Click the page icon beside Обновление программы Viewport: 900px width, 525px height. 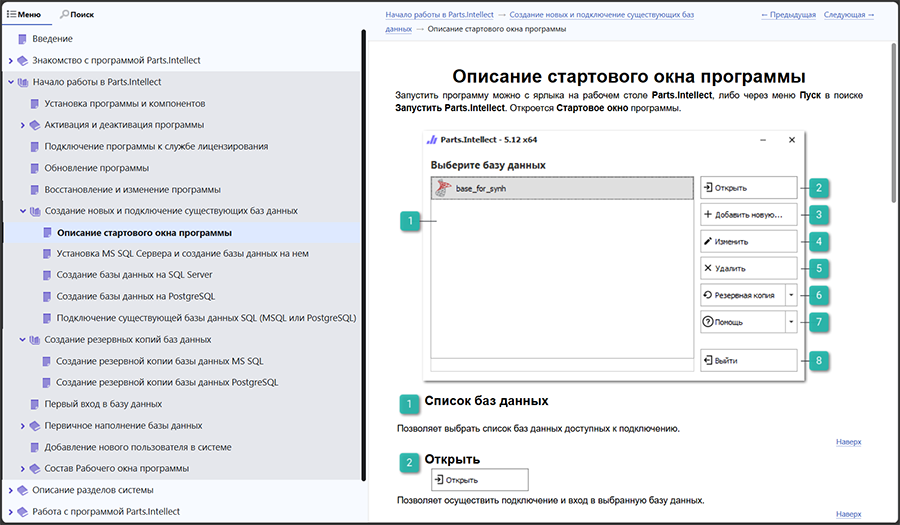coord(34,168)
